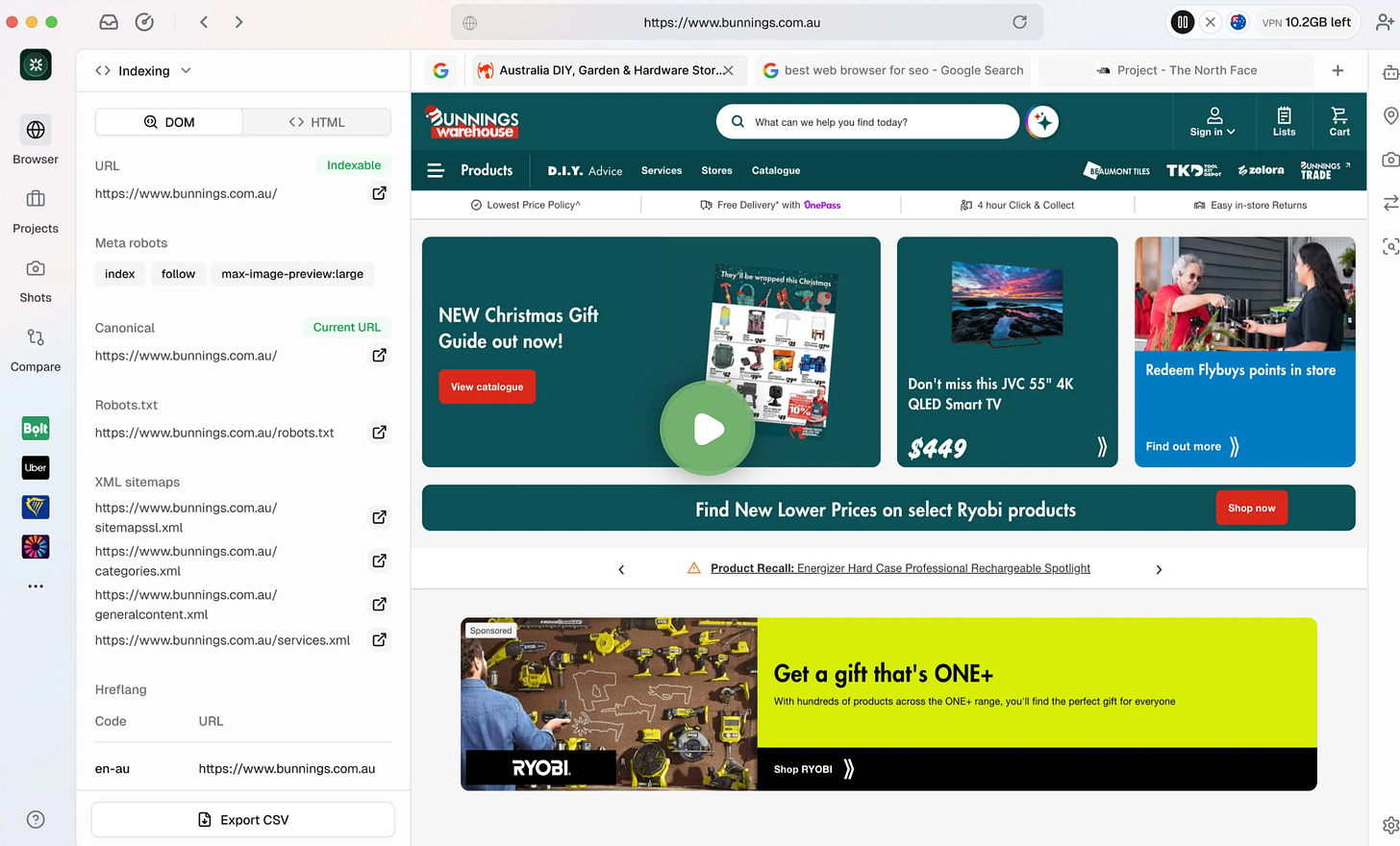Switch to the HTML view tab
The height and width of the screenshot is (846, 1400).
tap(316, 122)
